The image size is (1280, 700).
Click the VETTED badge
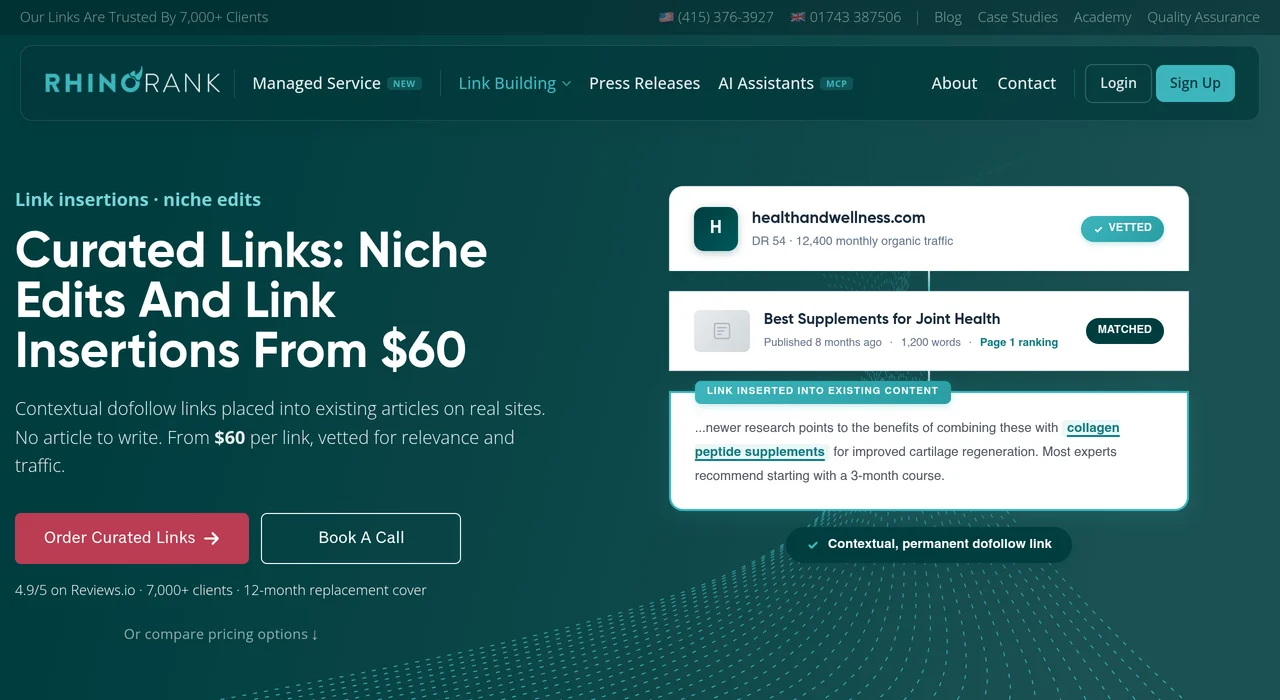[1122, 228]
